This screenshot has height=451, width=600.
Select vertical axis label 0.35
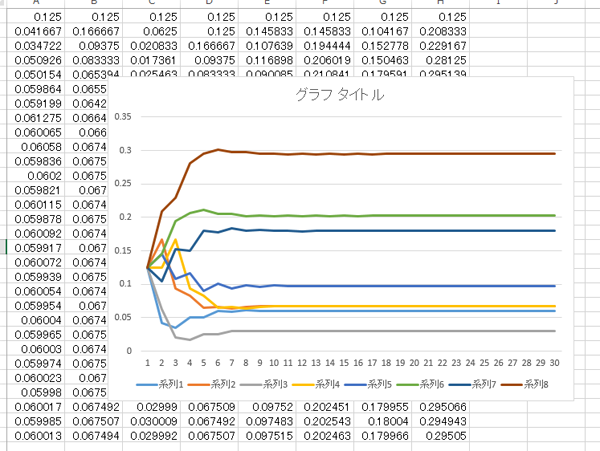pyautogui.click(x=123, y=117)
